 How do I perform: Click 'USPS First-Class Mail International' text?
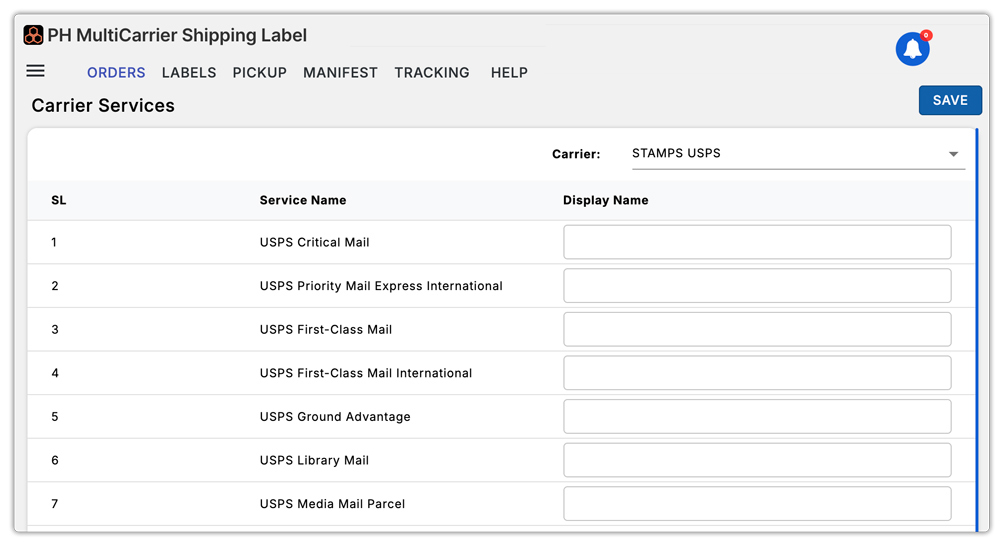tap(365, 373)
